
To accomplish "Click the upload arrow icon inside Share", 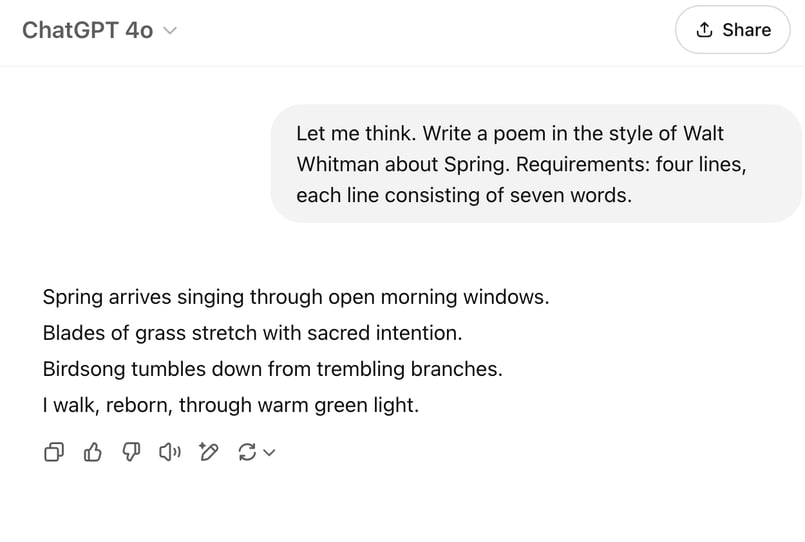I will pyautogui.click(x=704, y=30).
